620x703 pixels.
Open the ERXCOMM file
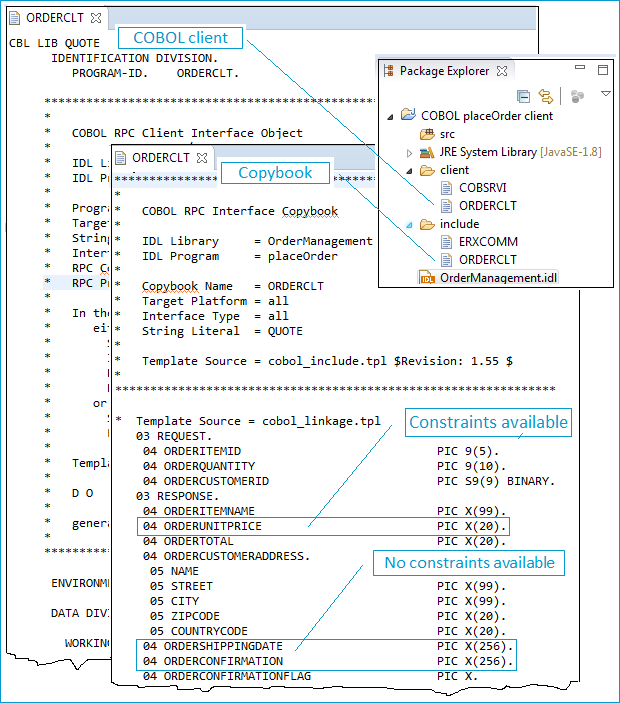(x=488, y=242)
